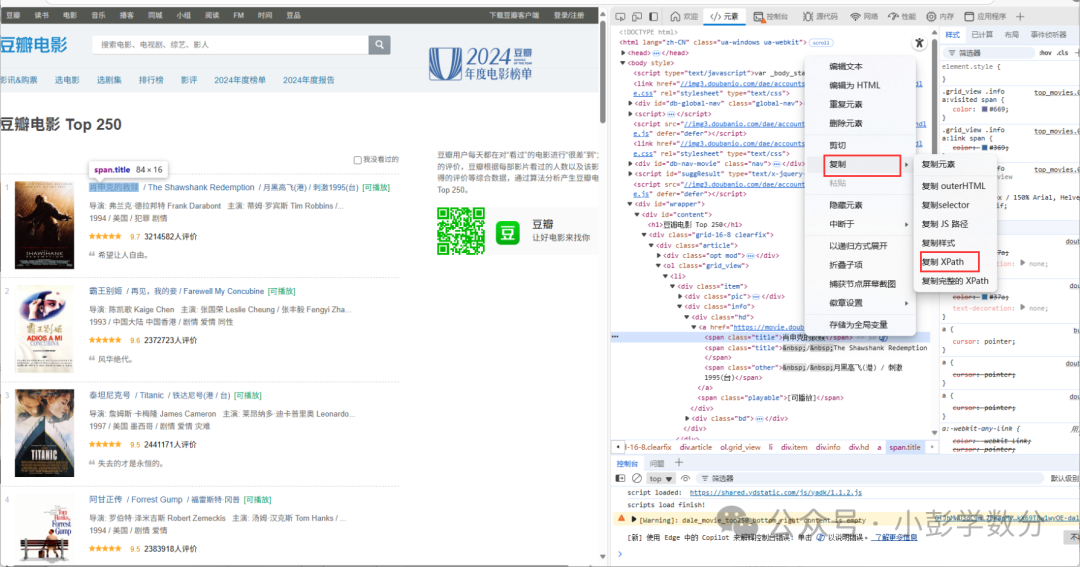Choose 复制 XPath from submenu

tap(949, 262)
